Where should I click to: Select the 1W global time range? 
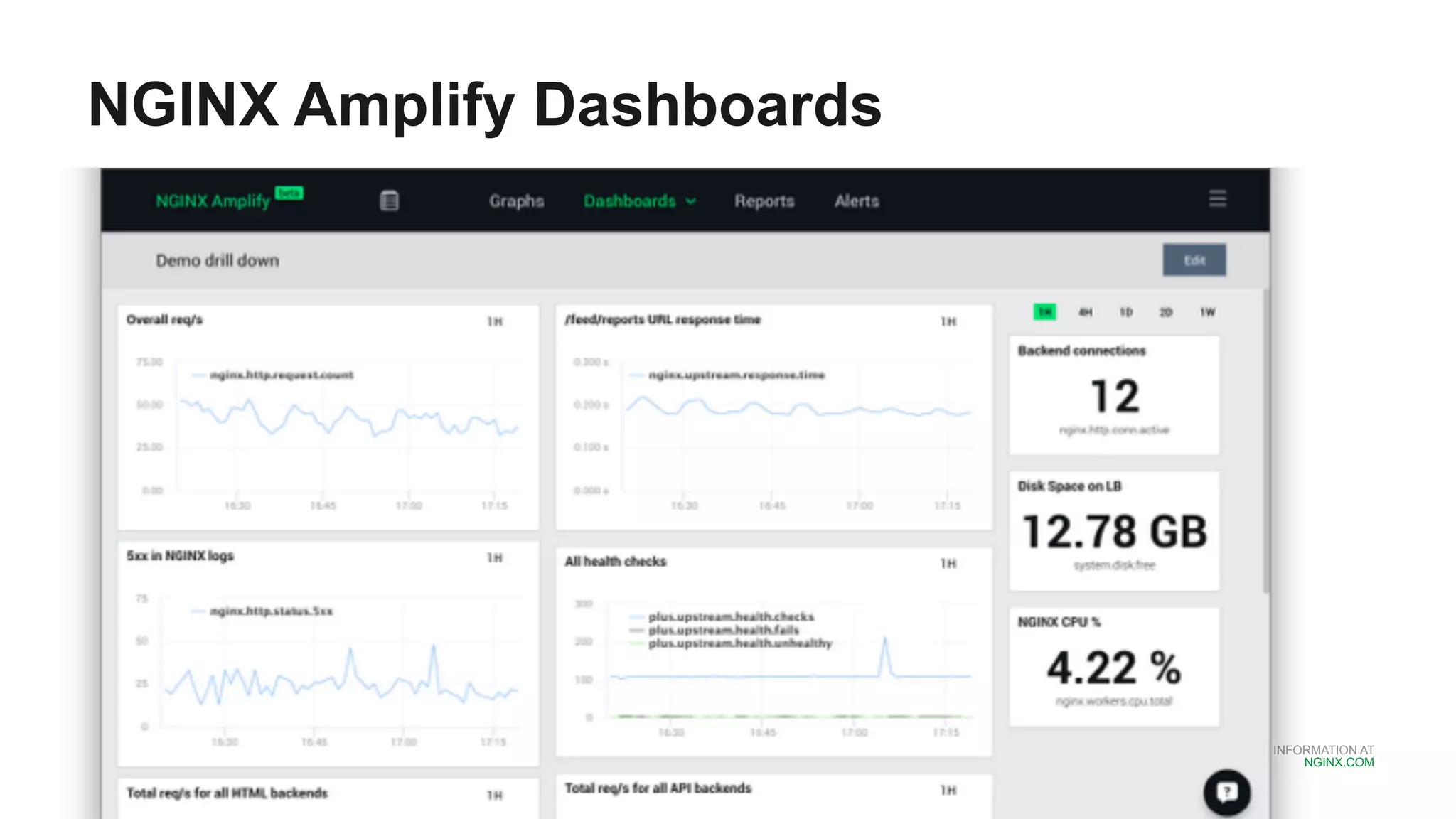coord(1207,312)
